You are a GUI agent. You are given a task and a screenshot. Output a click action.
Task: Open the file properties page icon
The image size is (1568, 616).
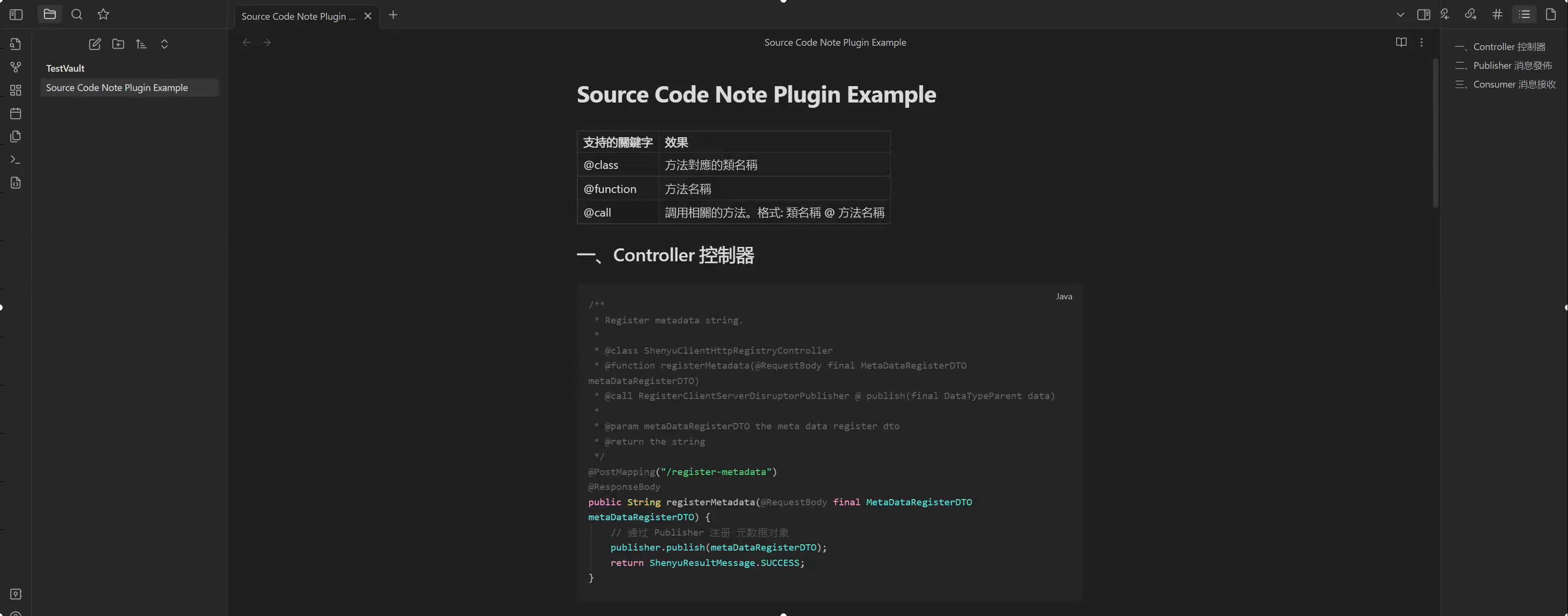1551,14
